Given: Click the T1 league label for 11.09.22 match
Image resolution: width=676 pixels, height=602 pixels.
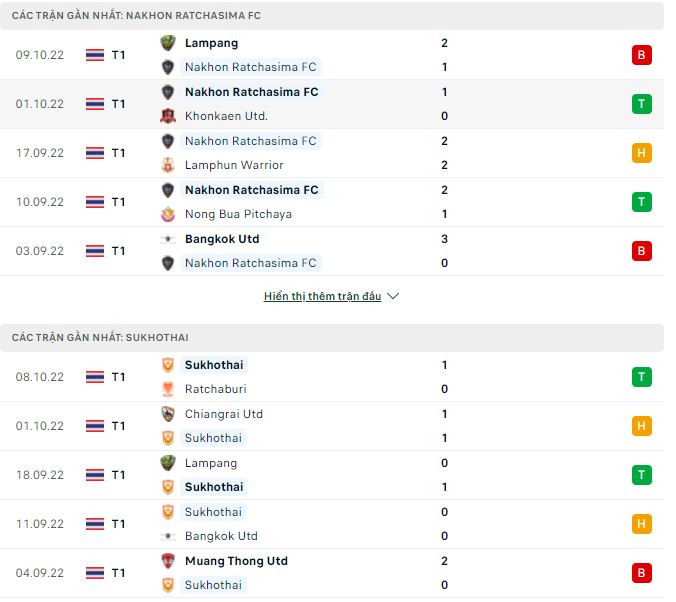Looking at the screenshot, I should click(118, 524).
